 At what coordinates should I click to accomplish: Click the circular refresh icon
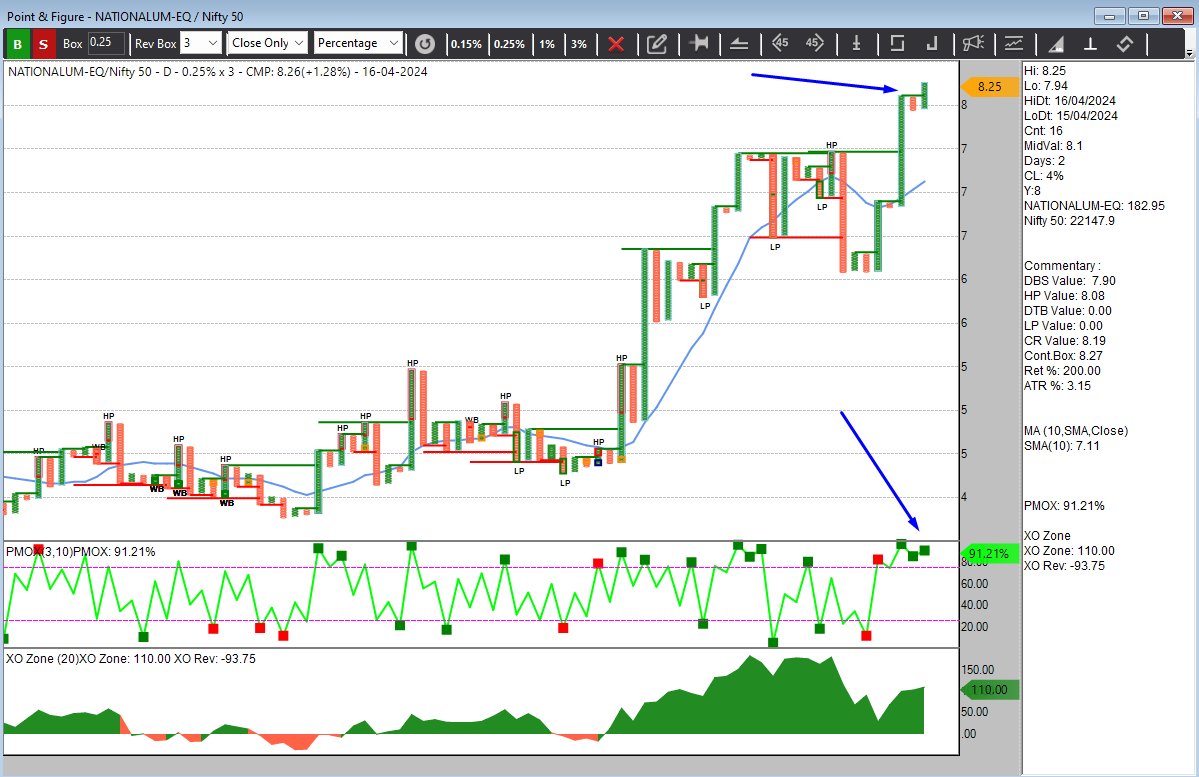pos(425,44)
